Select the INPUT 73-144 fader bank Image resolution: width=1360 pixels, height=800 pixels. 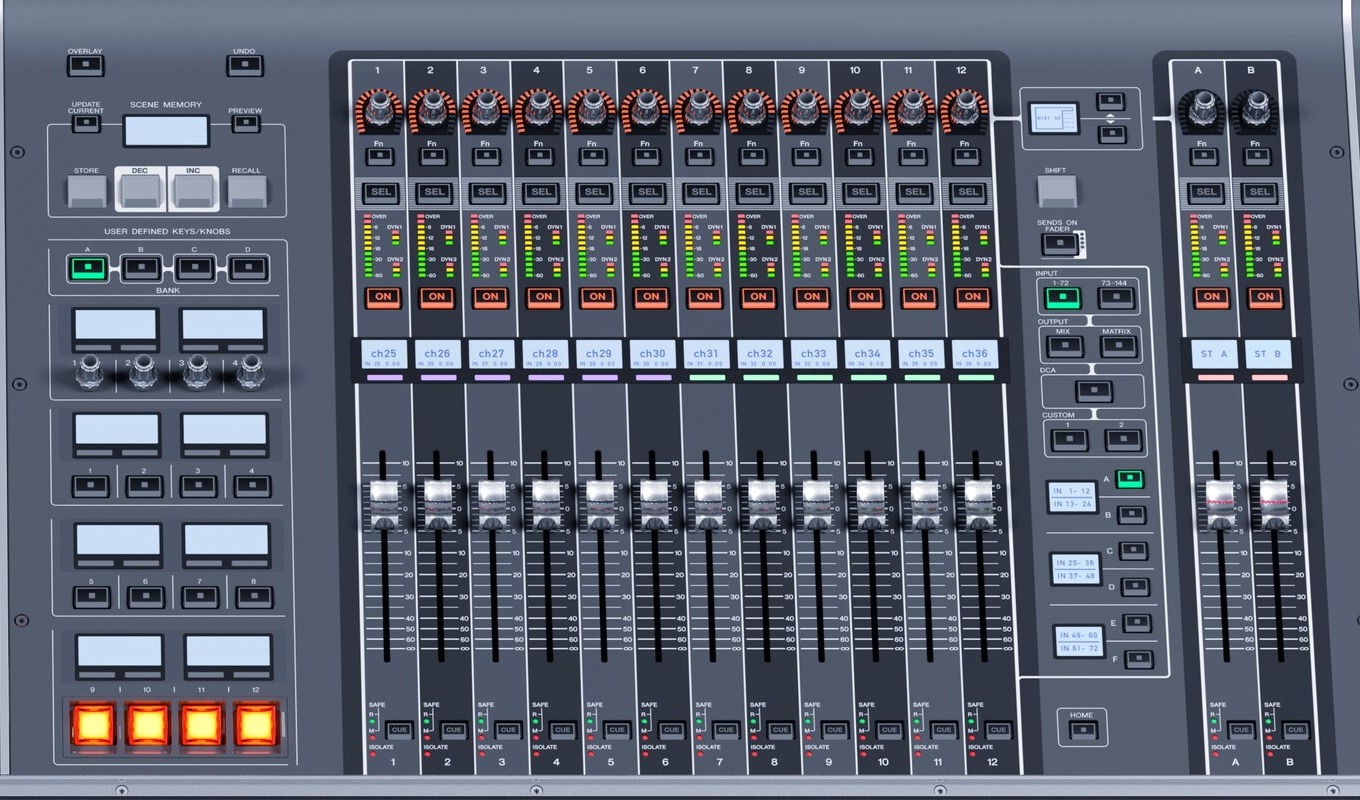pos(1117,297)
